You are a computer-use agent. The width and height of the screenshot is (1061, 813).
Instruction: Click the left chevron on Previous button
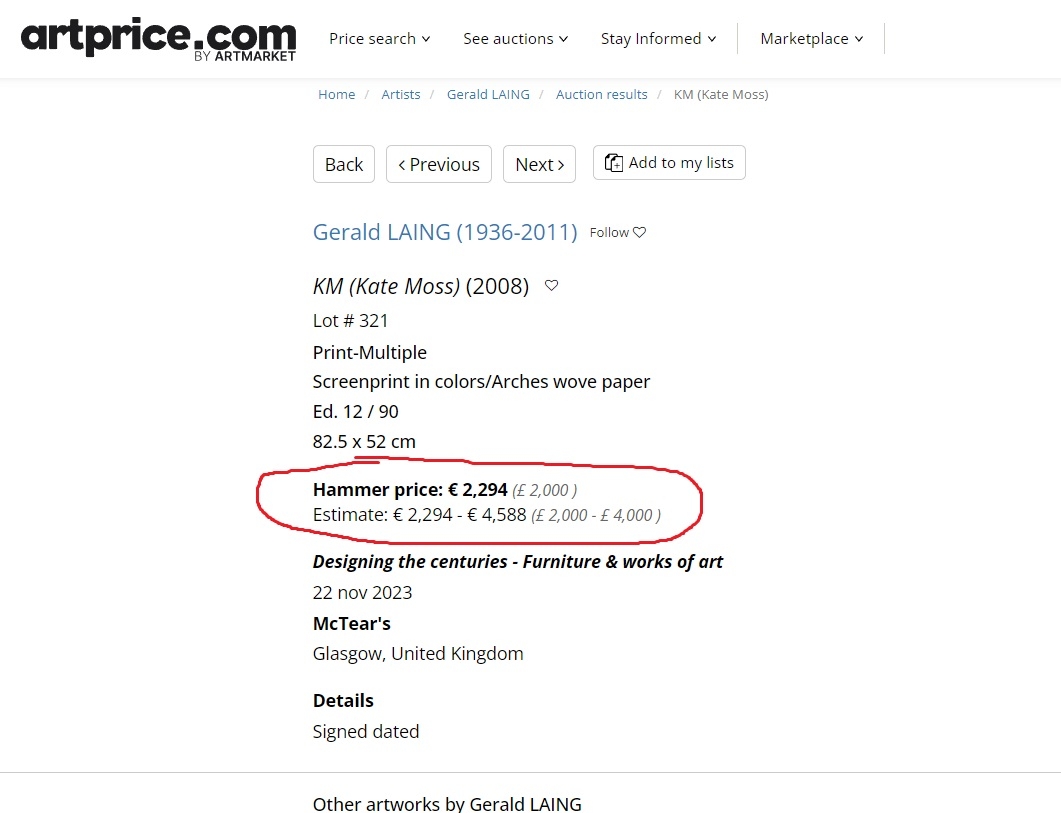(402, 164)
